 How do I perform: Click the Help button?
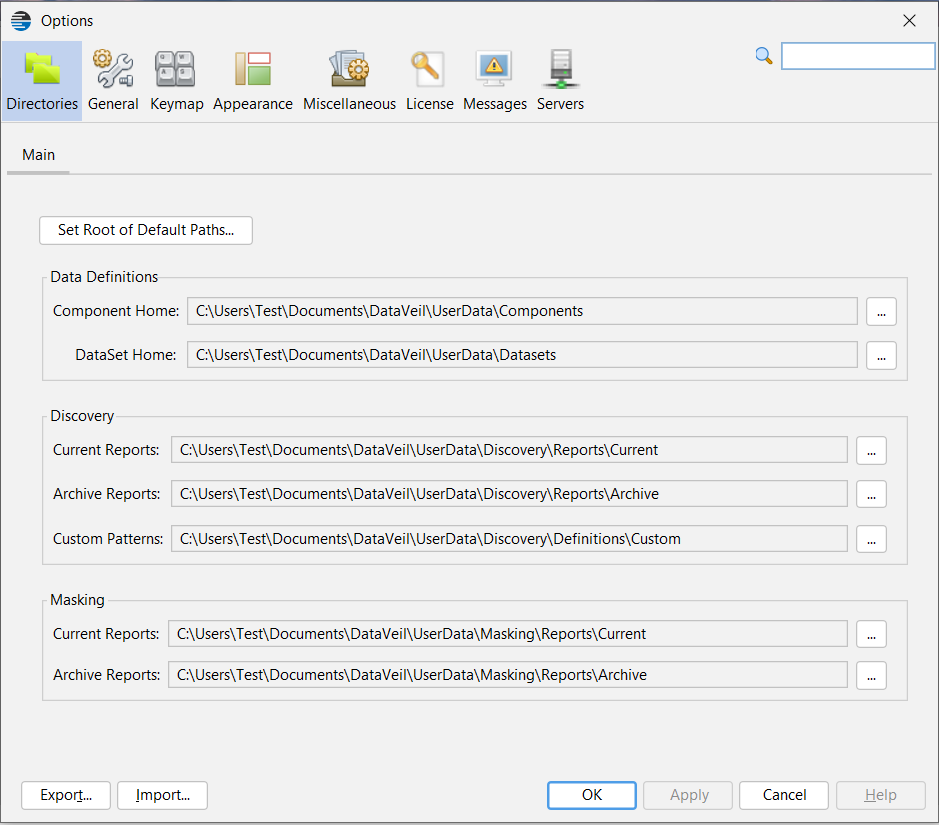[x=880, y=795]
